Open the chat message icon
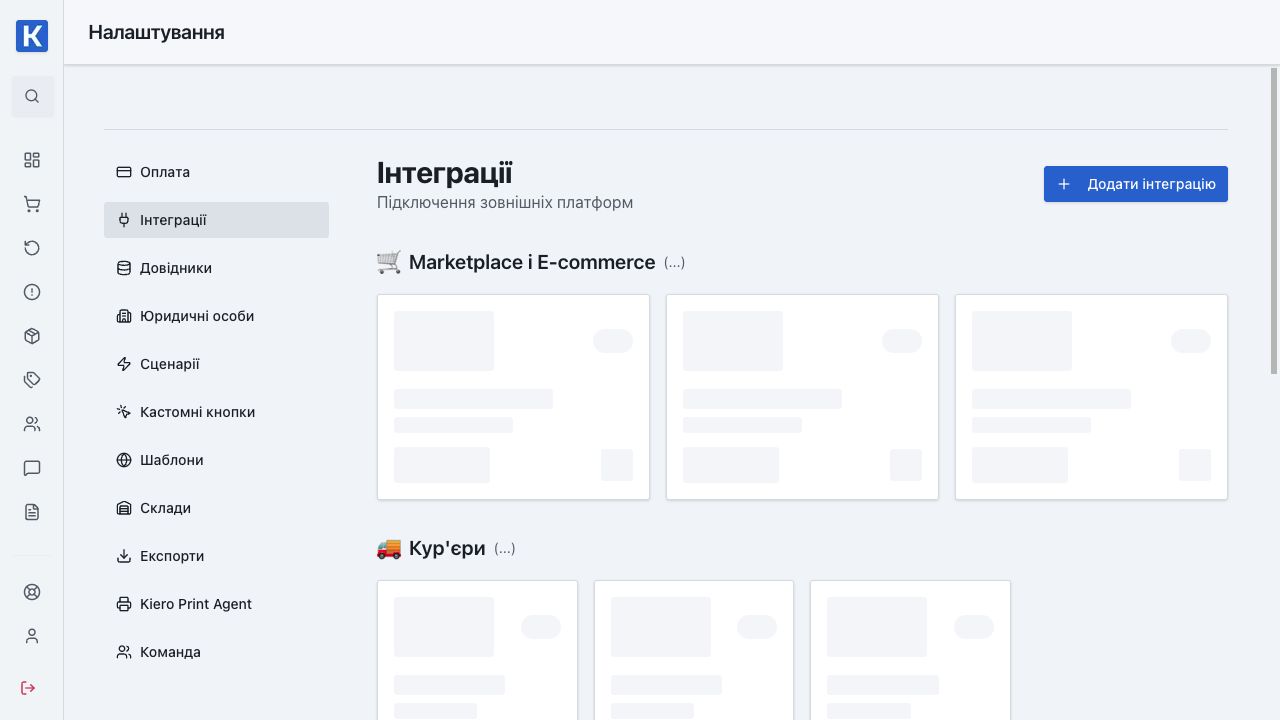 (x=32, y=468)
